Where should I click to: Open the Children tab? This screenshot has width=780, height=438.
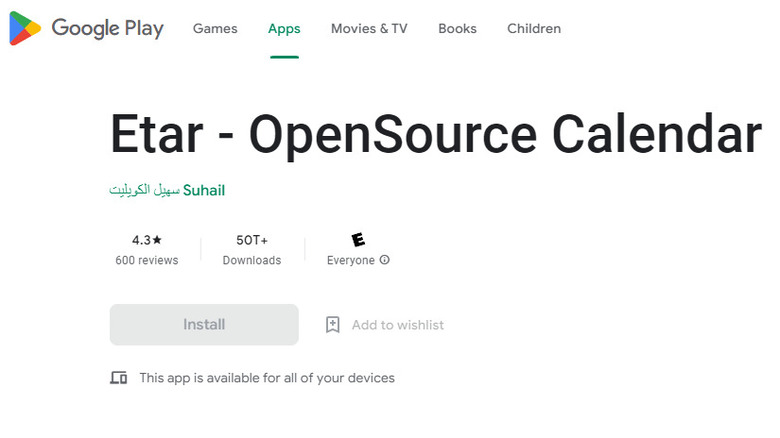click(534, 29)
